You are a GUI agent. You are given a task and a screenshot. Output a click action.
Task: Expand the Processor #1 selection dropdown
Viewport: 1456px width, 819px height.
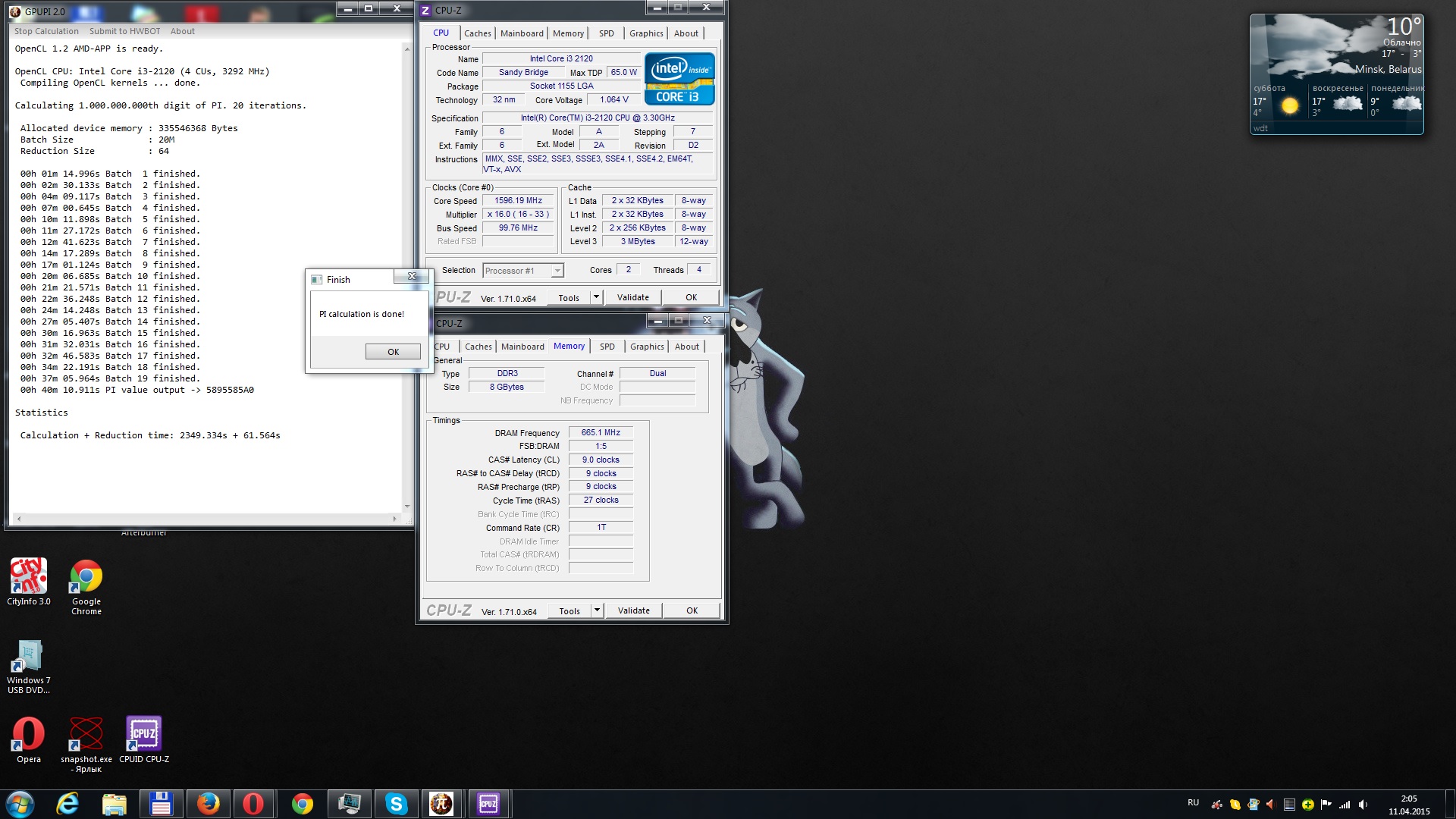pos(557,271)
